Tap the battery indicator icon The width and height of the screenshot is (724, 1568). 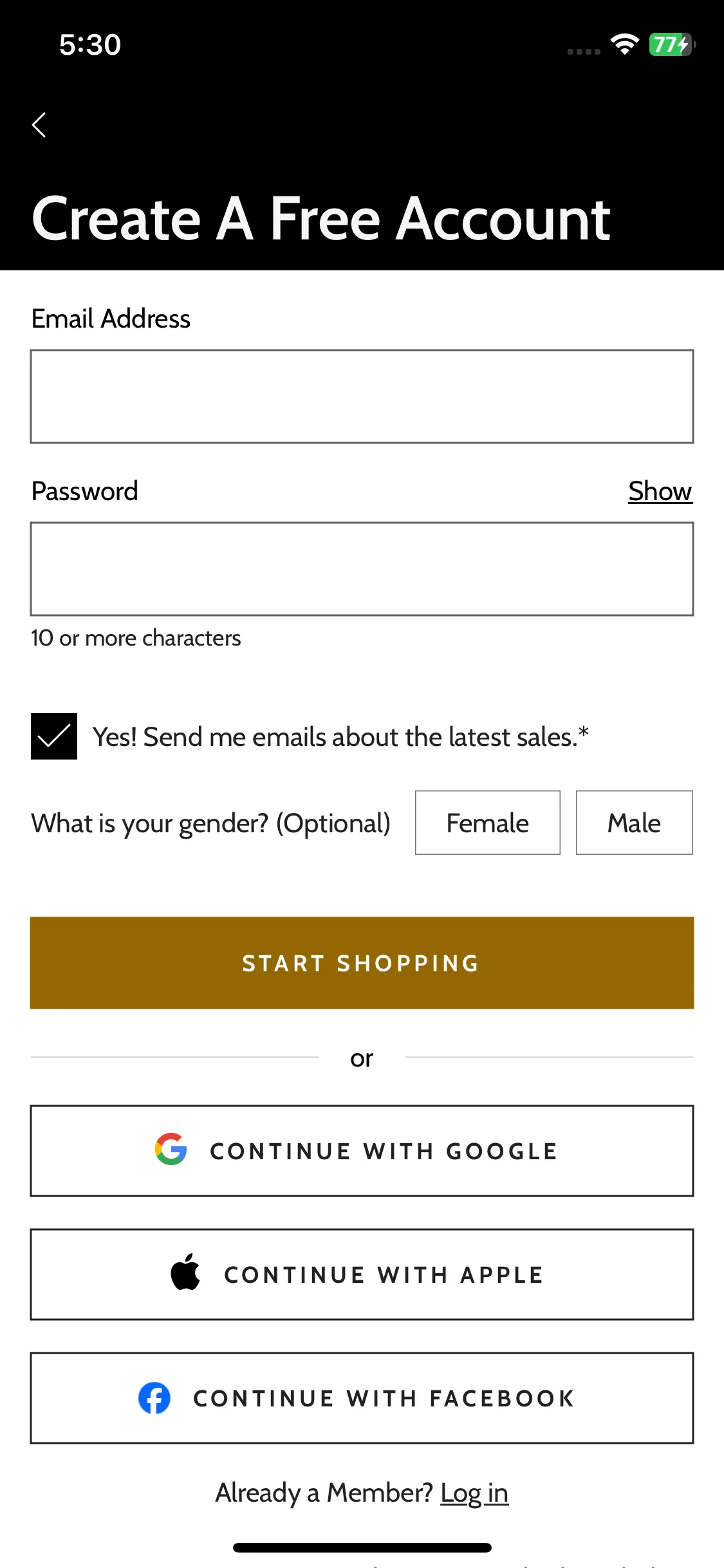pyautogui.click(x=673, y=44)
